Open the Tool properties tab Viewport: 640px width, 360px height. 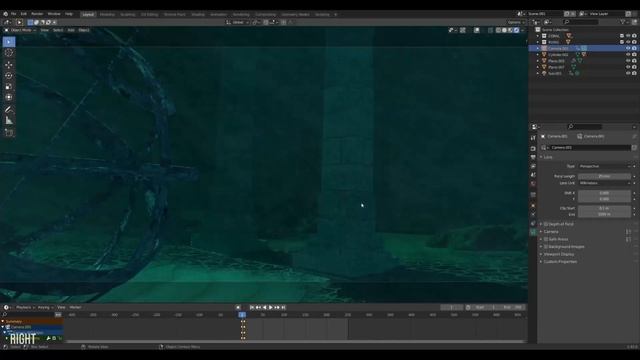point(533,138)
